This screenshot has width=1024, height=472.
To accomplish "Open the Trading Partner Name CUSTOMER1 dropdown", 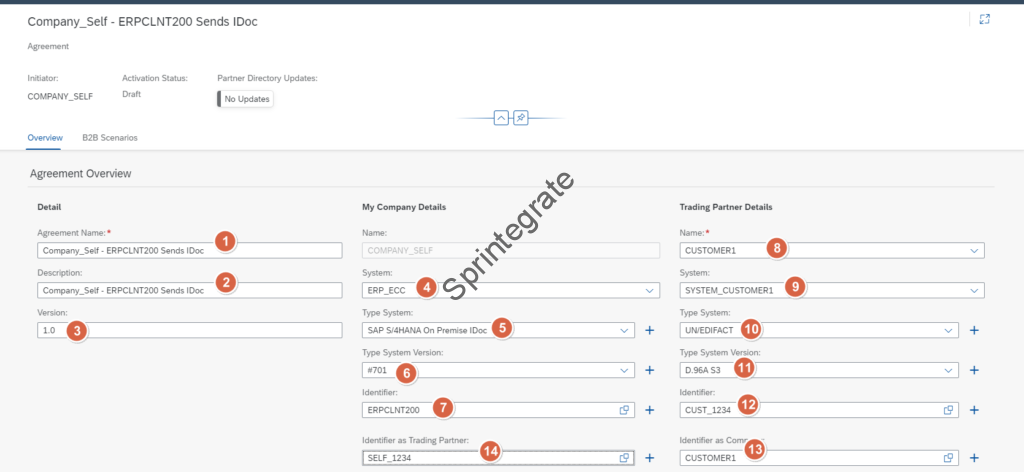I will [973, 251].
